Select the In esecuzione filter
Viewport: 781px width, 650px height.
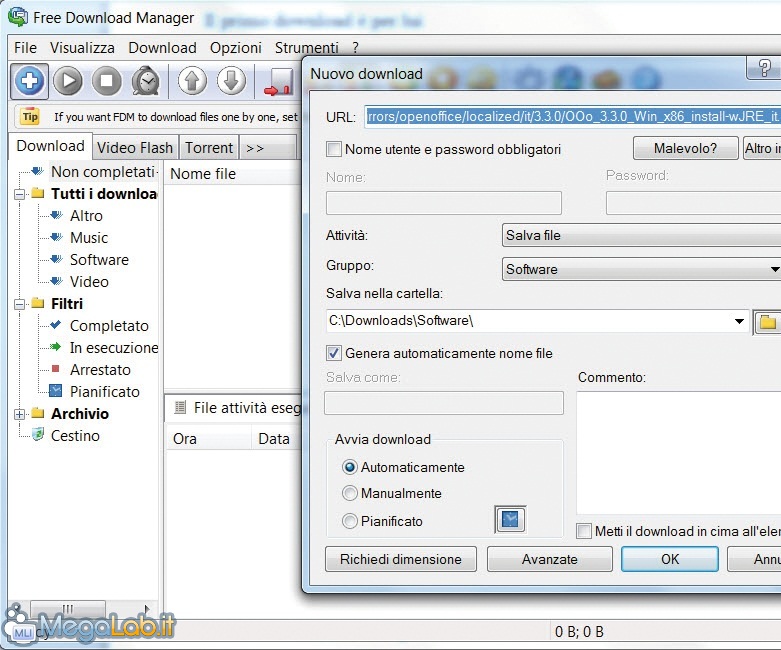pyautogui.click(x=114, y=348)
